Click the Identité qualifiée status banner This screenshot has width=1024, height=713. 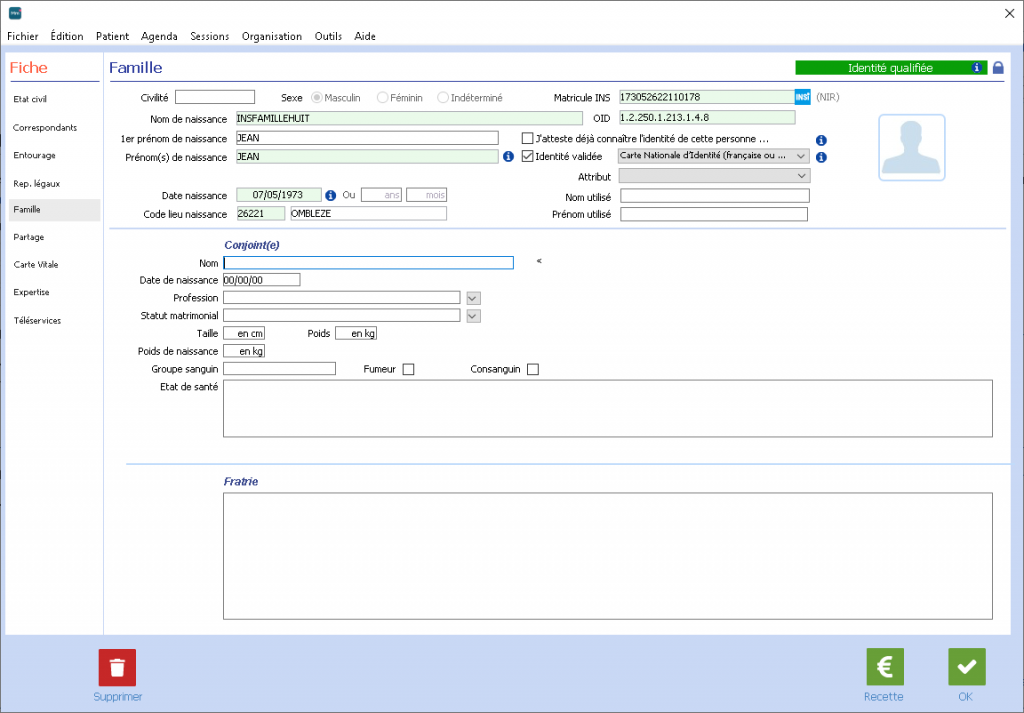891,68
